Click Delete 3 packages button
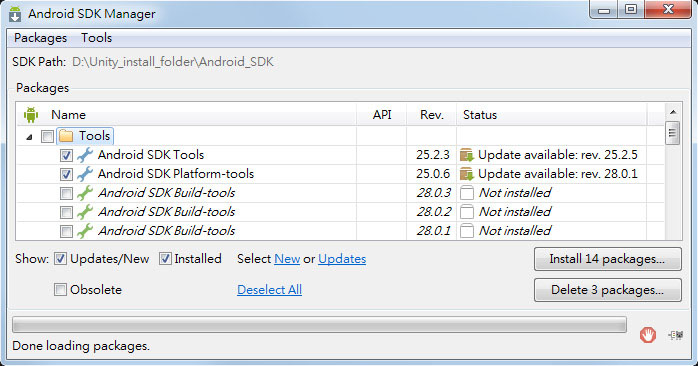698x366 pixels. (x=608, y=290)
